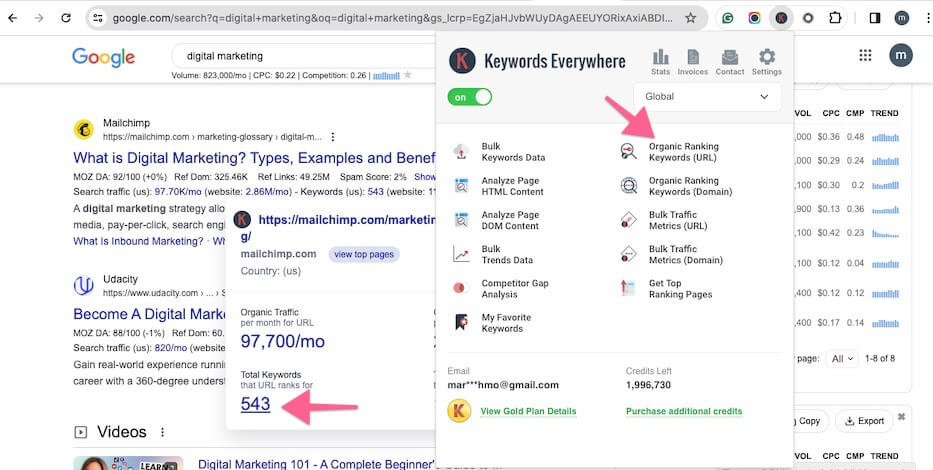
Task: Open the Google apps grid
Action: [865, 55]
